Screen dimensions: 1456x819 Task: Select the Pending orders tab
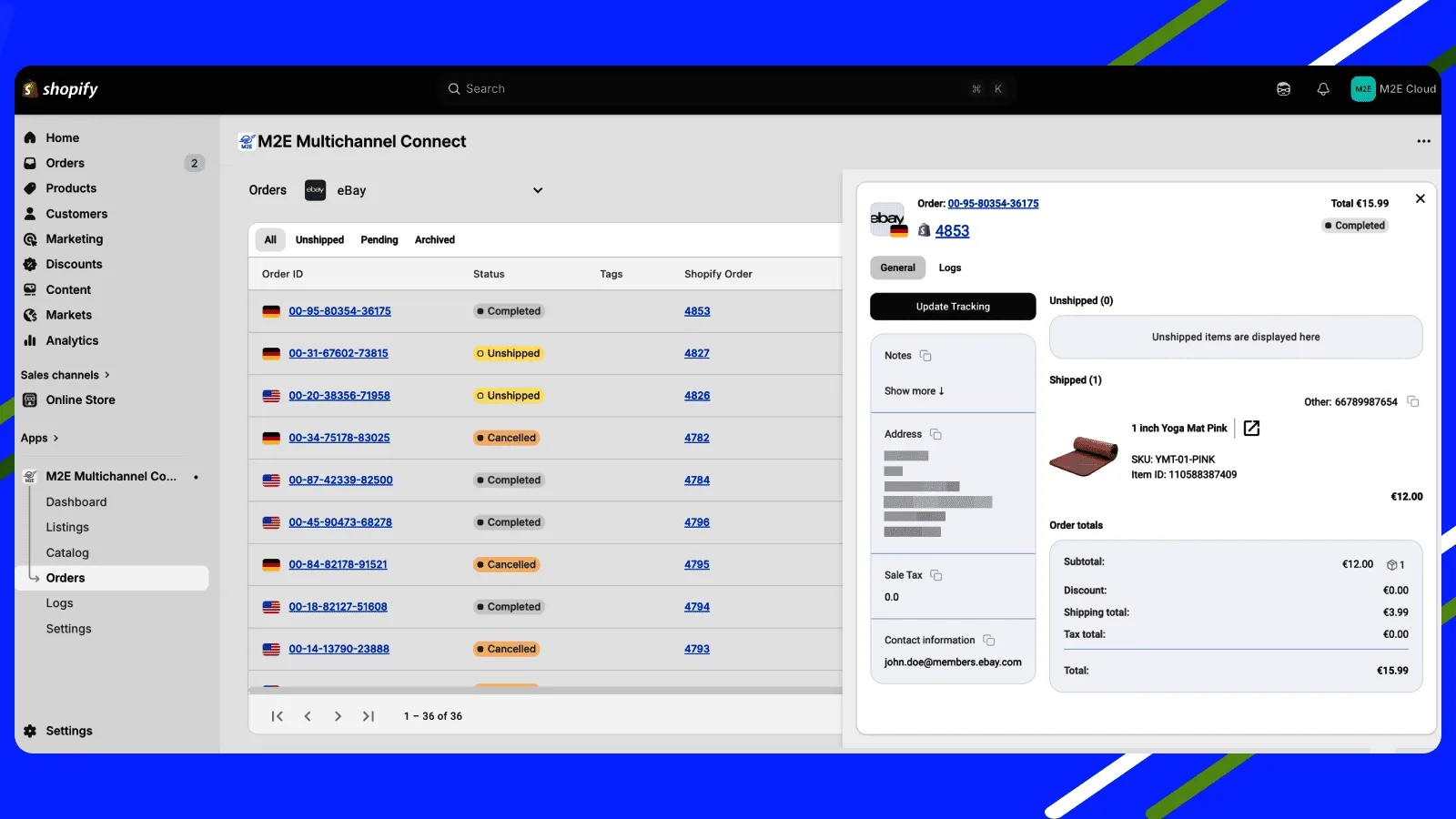379,240
